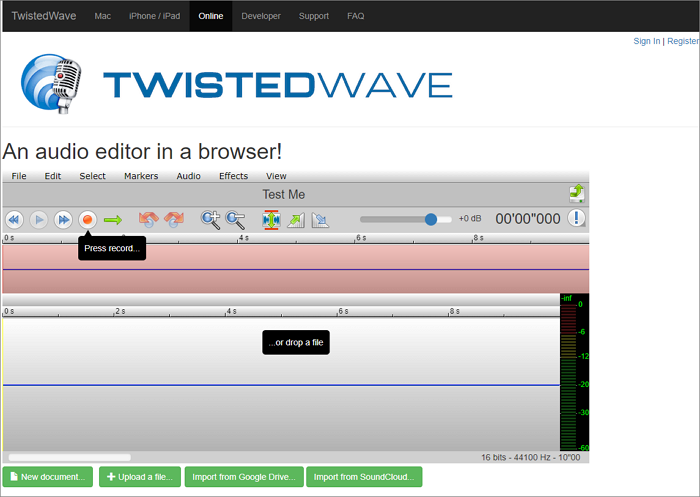
Task: Click the Sign In link
Action: point(646,41)
